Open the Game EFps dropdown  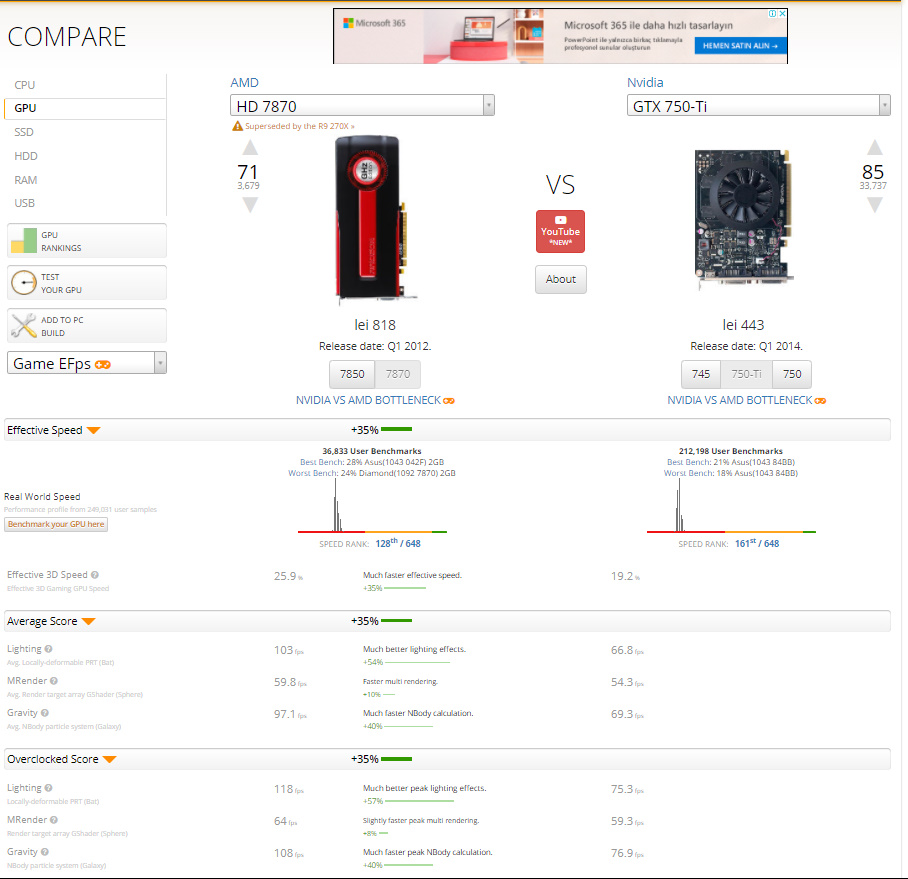coord(87,363)
